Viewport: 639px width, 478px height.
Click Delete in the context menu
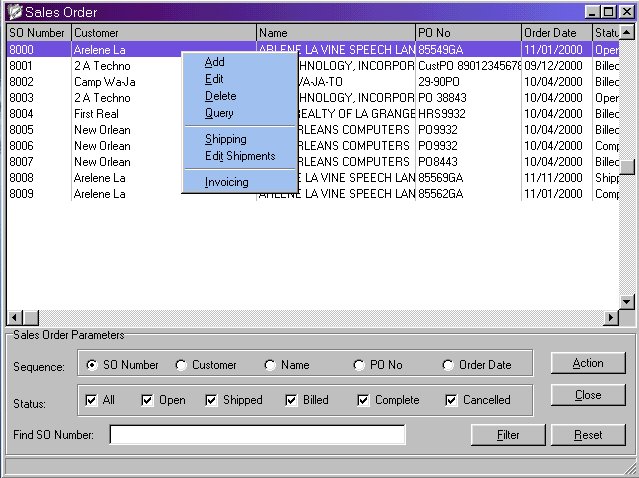(220, 96)
